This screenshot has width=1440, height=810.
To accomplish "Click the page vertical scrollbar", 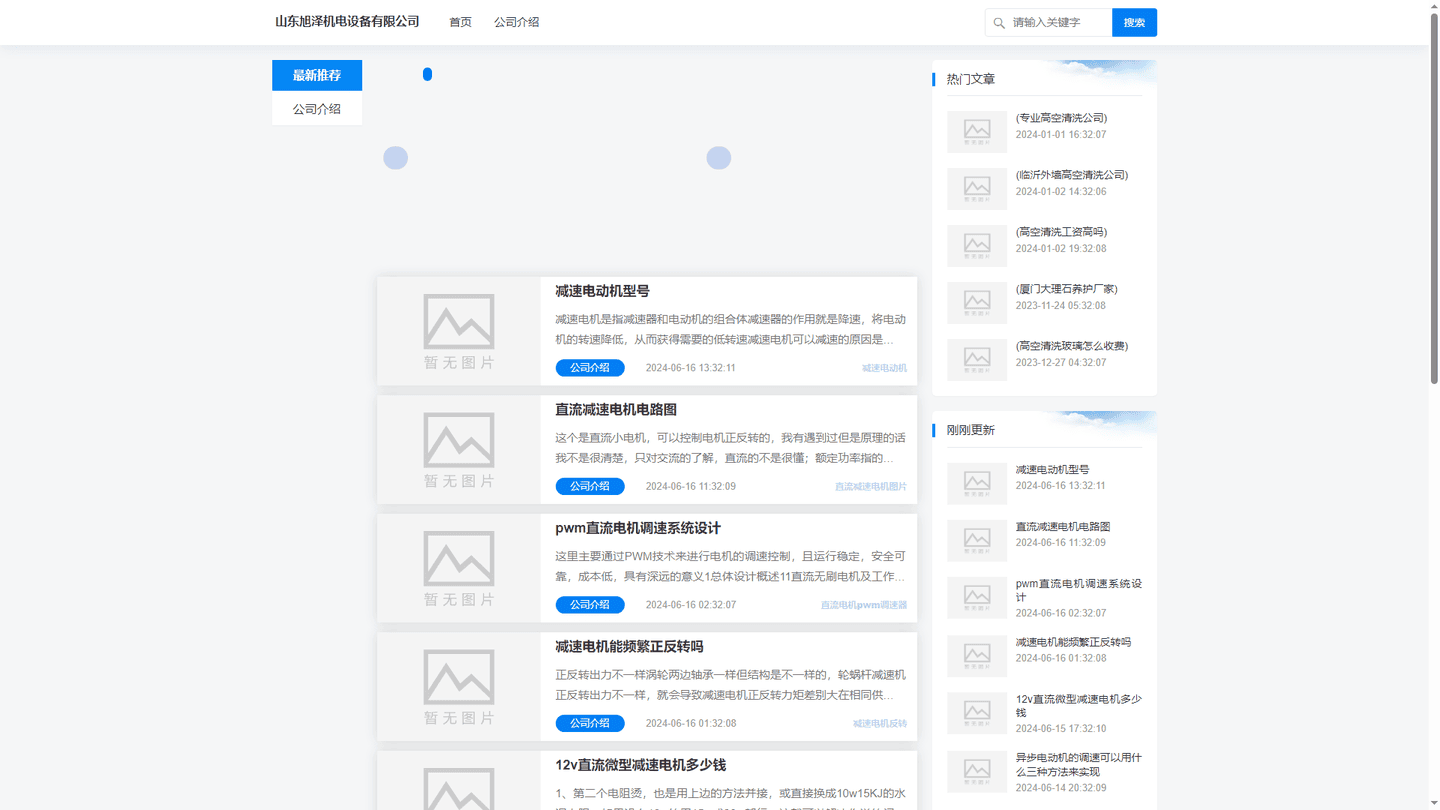I will coord(1434,200).
